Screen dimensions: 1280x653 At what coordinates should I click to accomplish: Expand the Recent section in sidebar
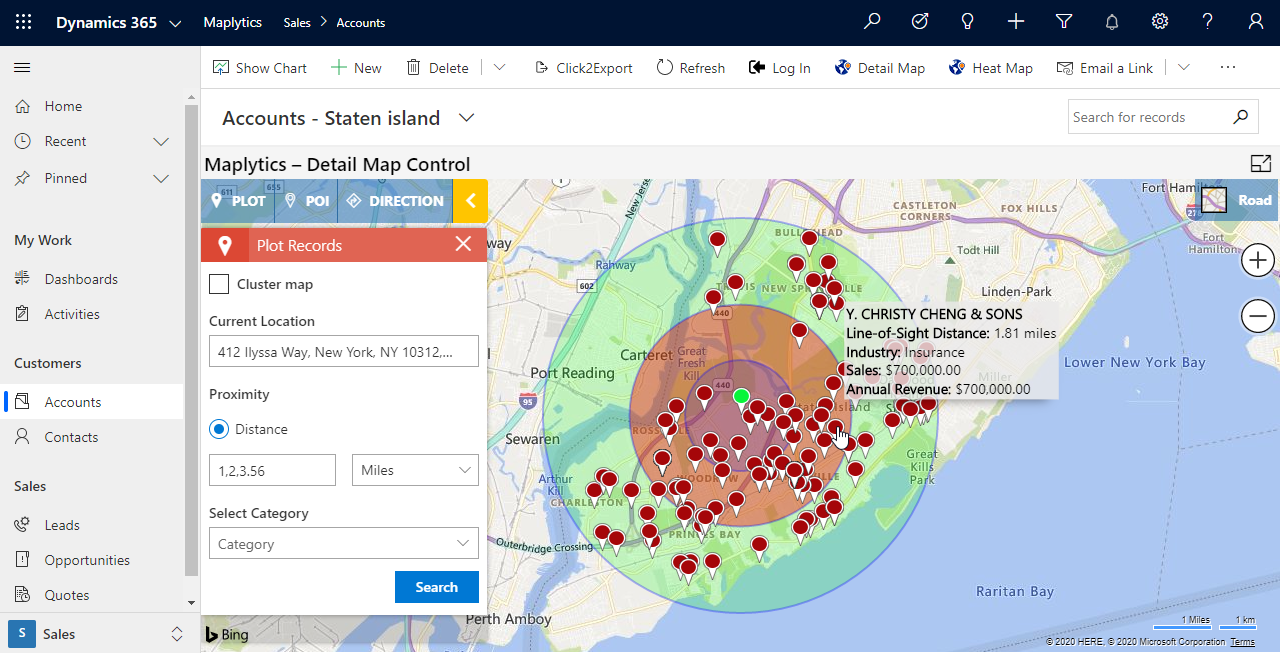161,142
